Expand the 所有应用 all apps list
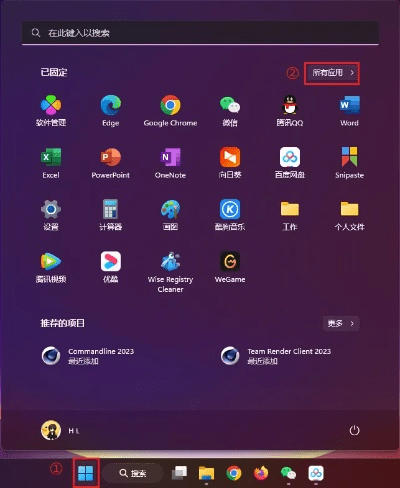The width and height of the screenshot is (400, 488). (332, 73)
